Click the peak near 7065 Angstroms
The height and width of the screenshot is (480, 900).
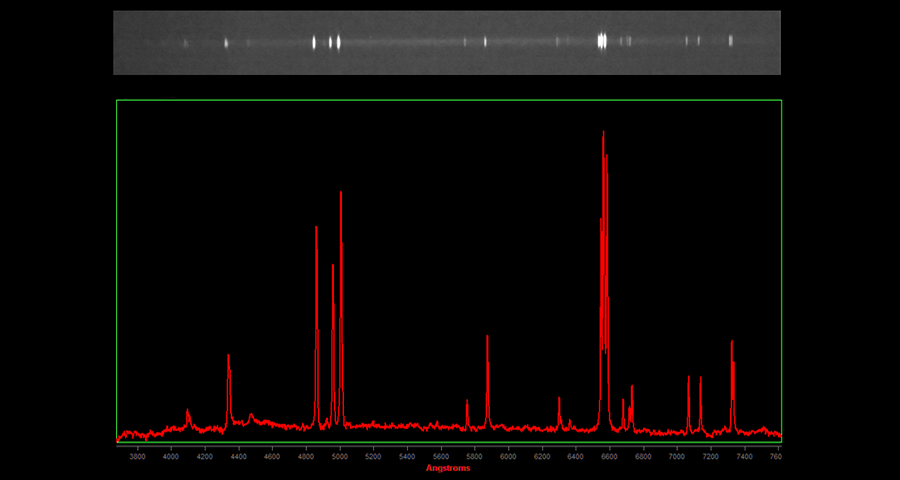click(688, 378)
